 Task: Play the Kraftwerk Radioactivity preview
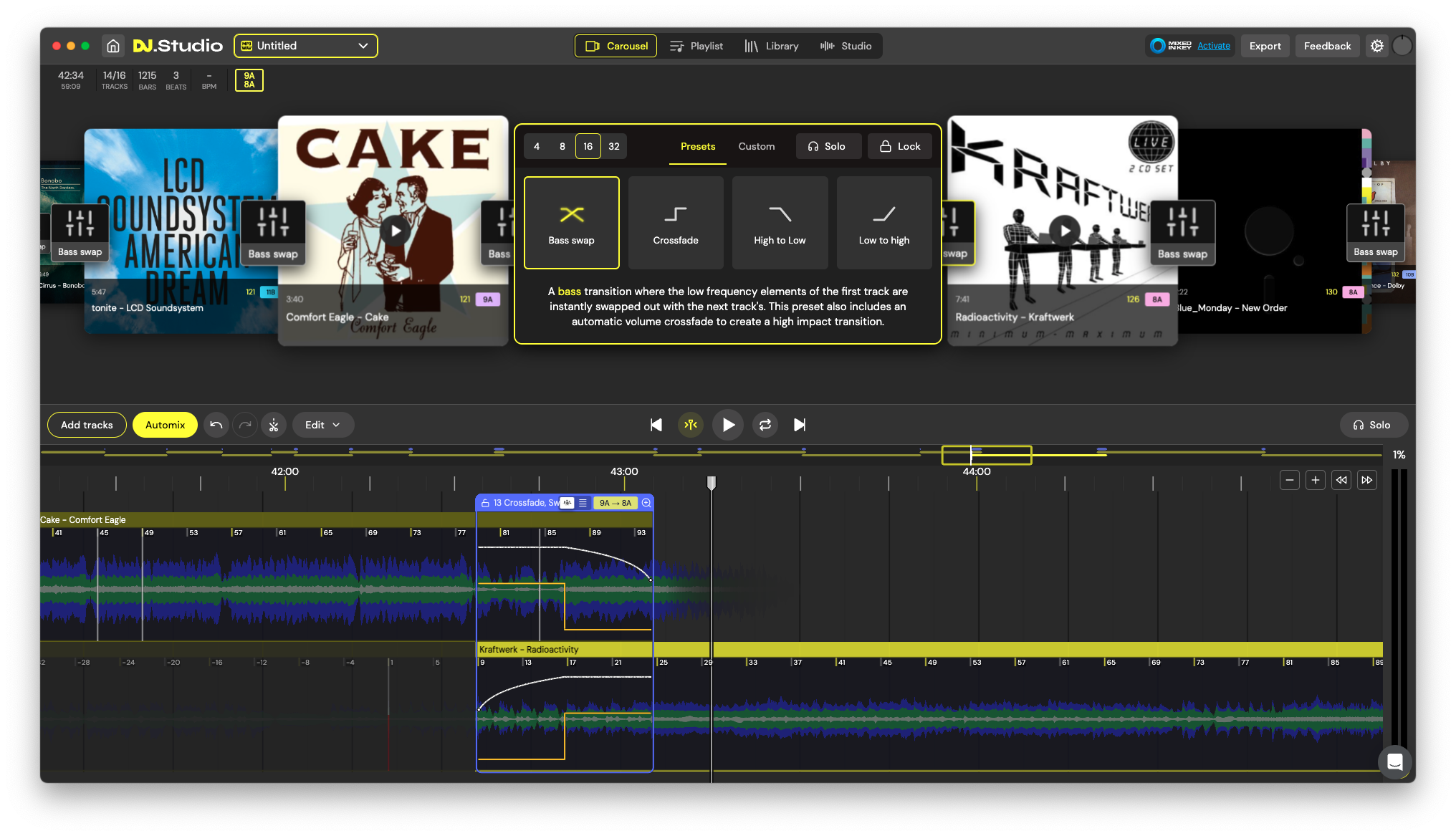1065,231
